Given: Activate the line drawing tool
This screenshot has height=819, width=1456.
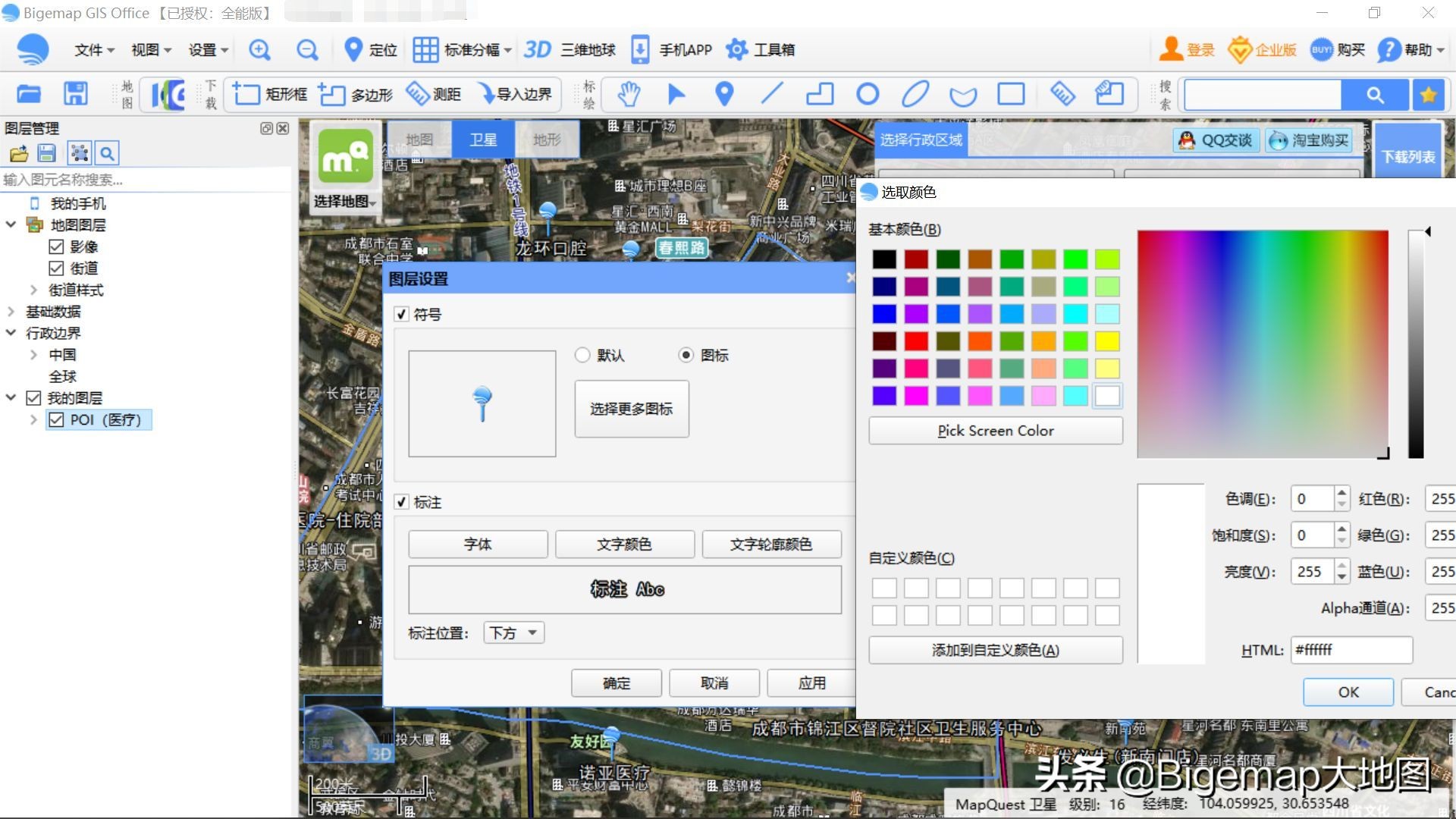Looking at the screenshot, I should [772, 94].
